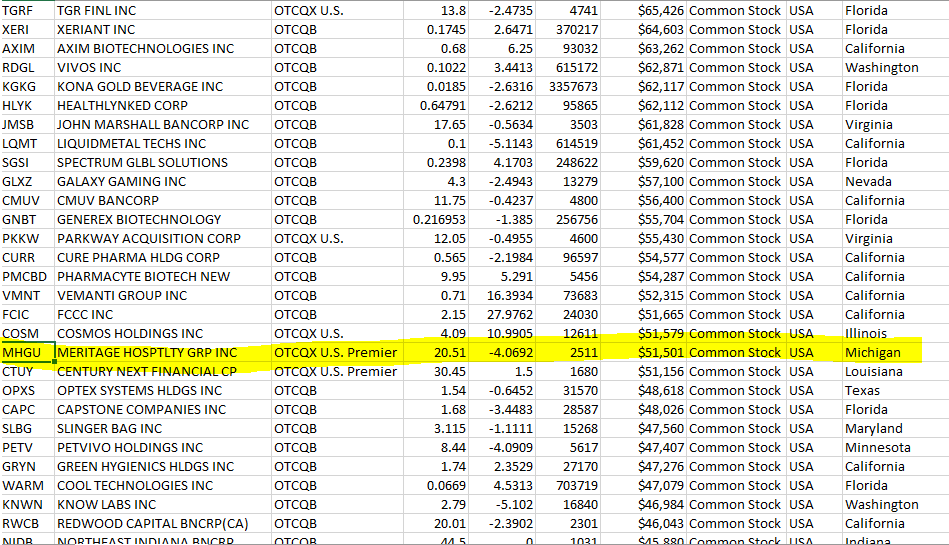Select OTCQX U.S. Premier cell in MHGU row

point(337,352)
